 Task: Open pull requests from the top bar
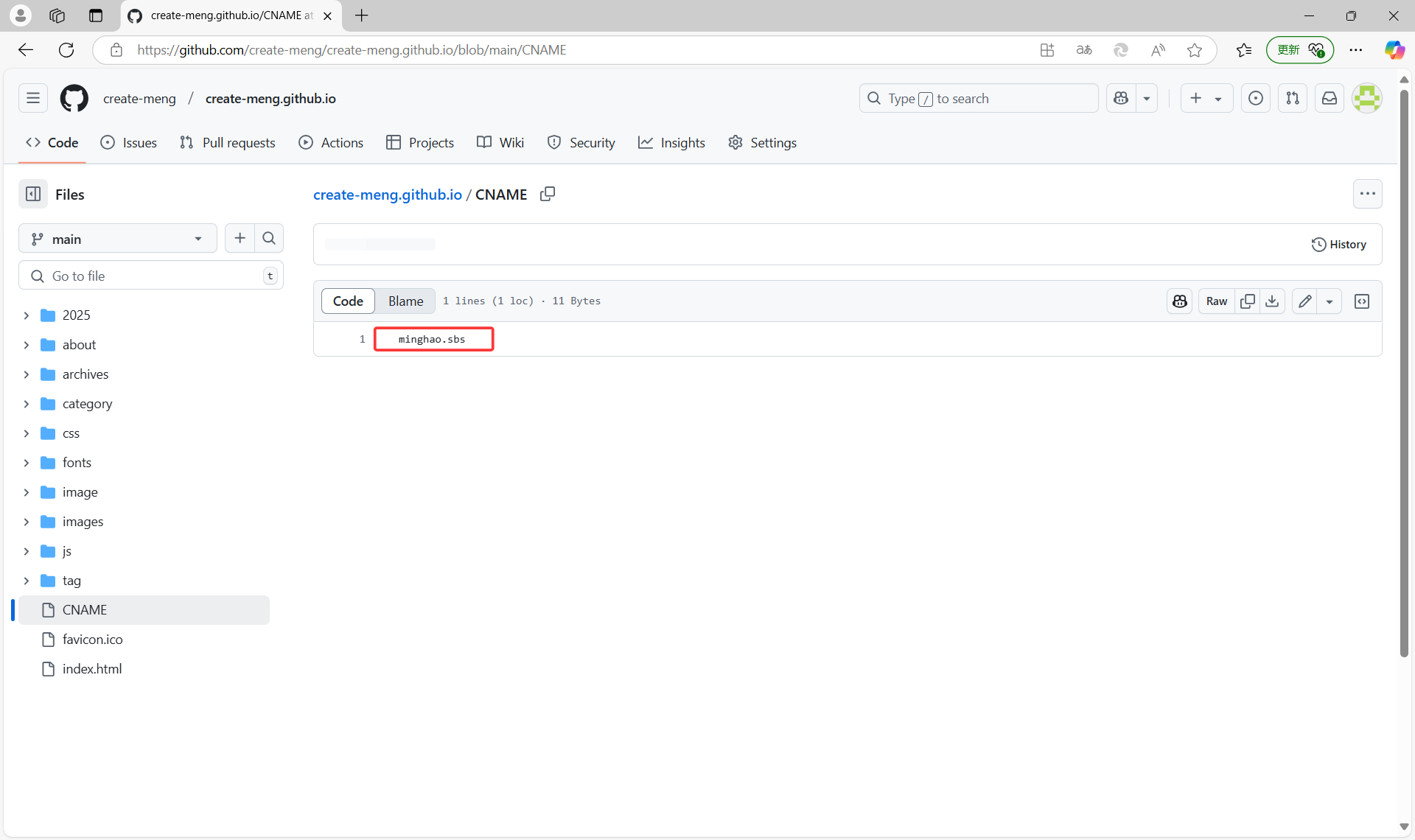click(1292, 98)
